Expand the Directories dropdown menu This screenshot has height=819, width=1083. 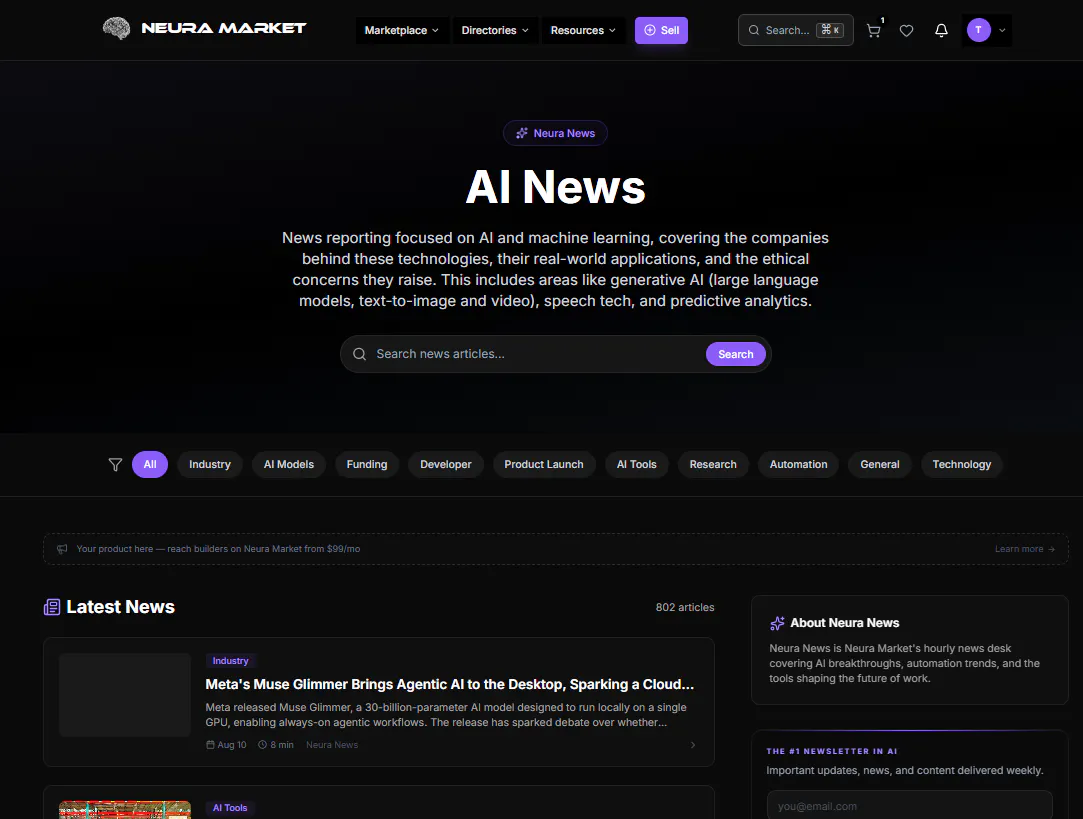[x=495, y=30]
